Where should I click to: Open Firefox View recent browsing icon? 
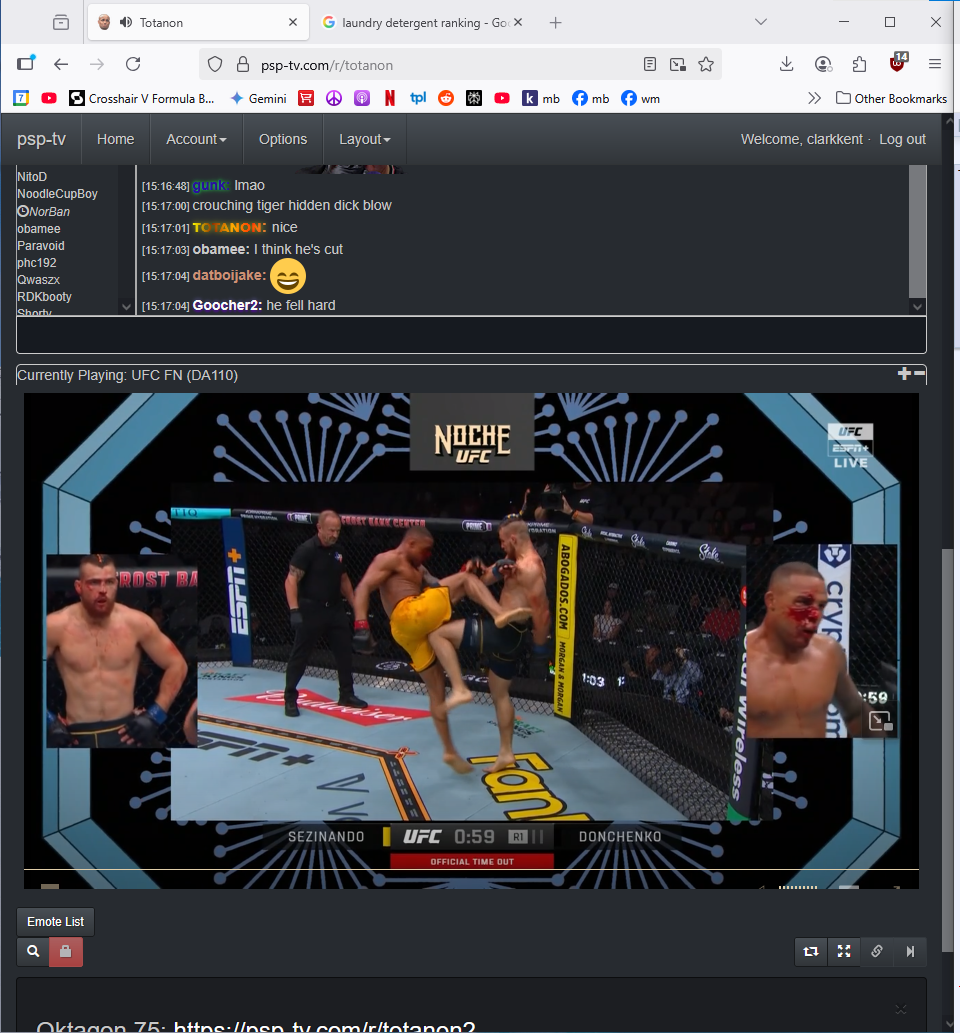[61, 22]
